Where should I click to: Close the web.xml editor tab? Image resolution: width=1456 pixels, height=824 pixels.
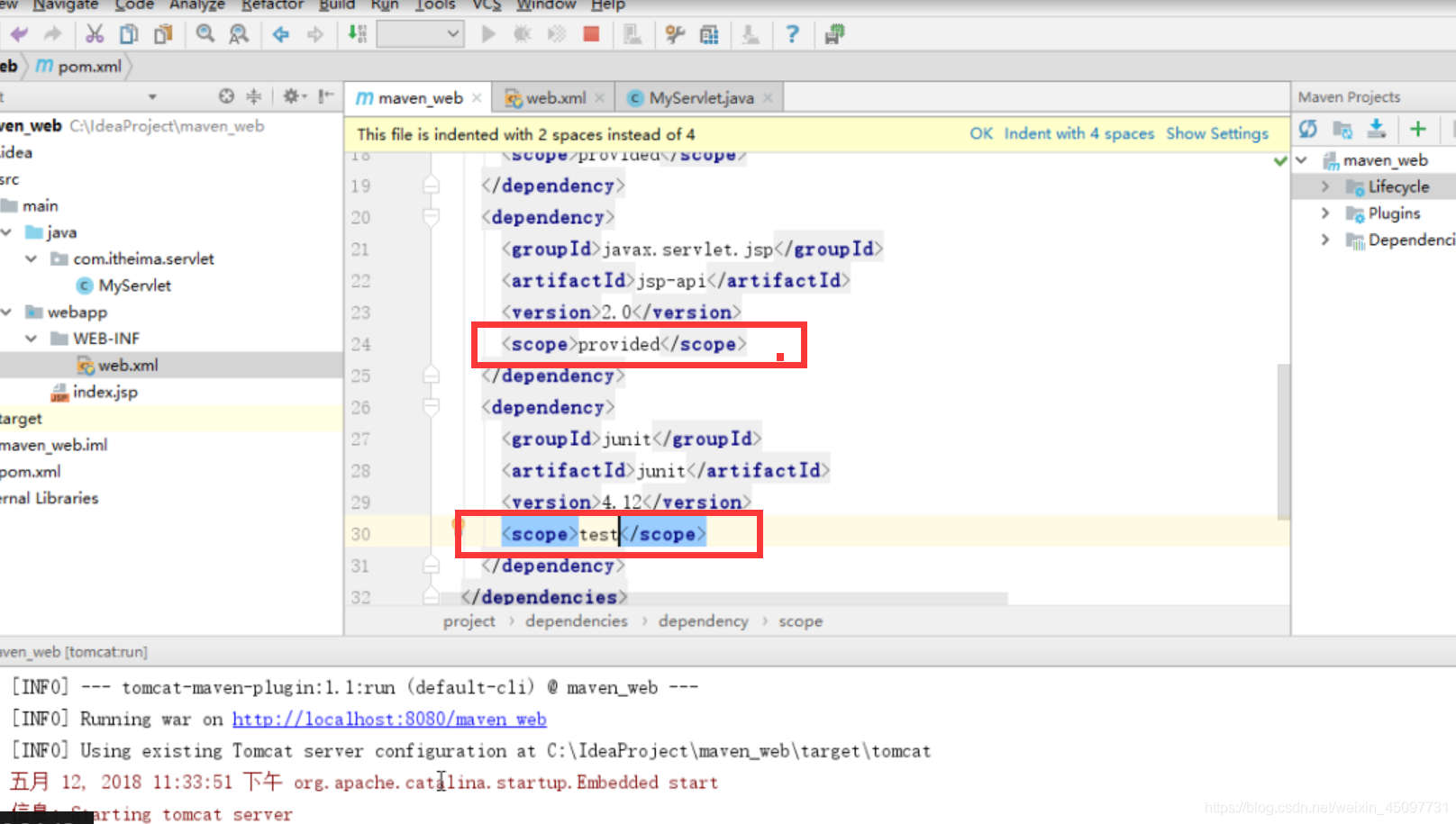(599, 98)
